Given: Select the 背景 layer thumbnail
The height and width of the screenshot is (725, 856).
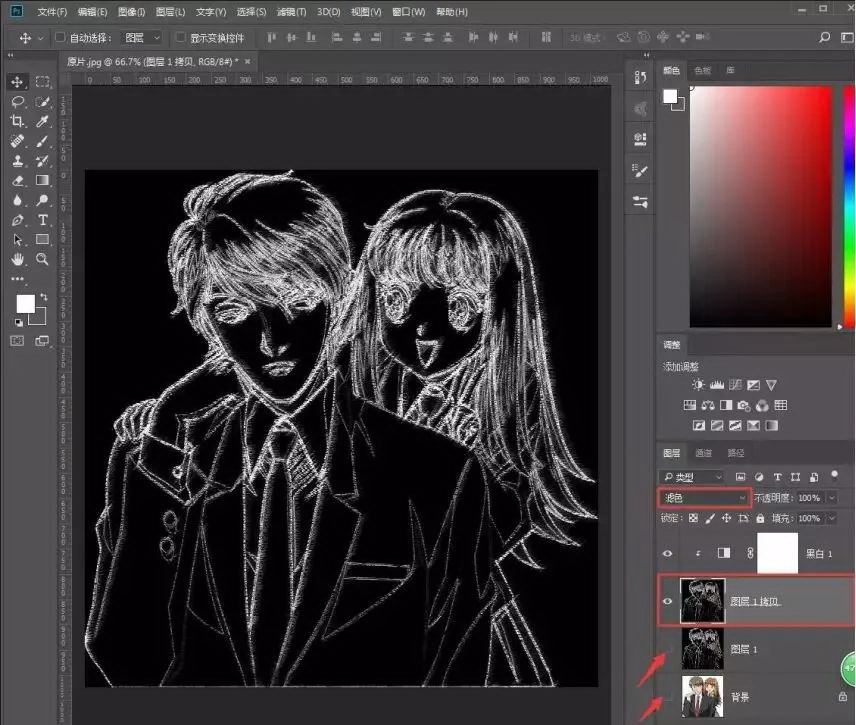Looking at the screenshot, I should [x=701, y=696].
